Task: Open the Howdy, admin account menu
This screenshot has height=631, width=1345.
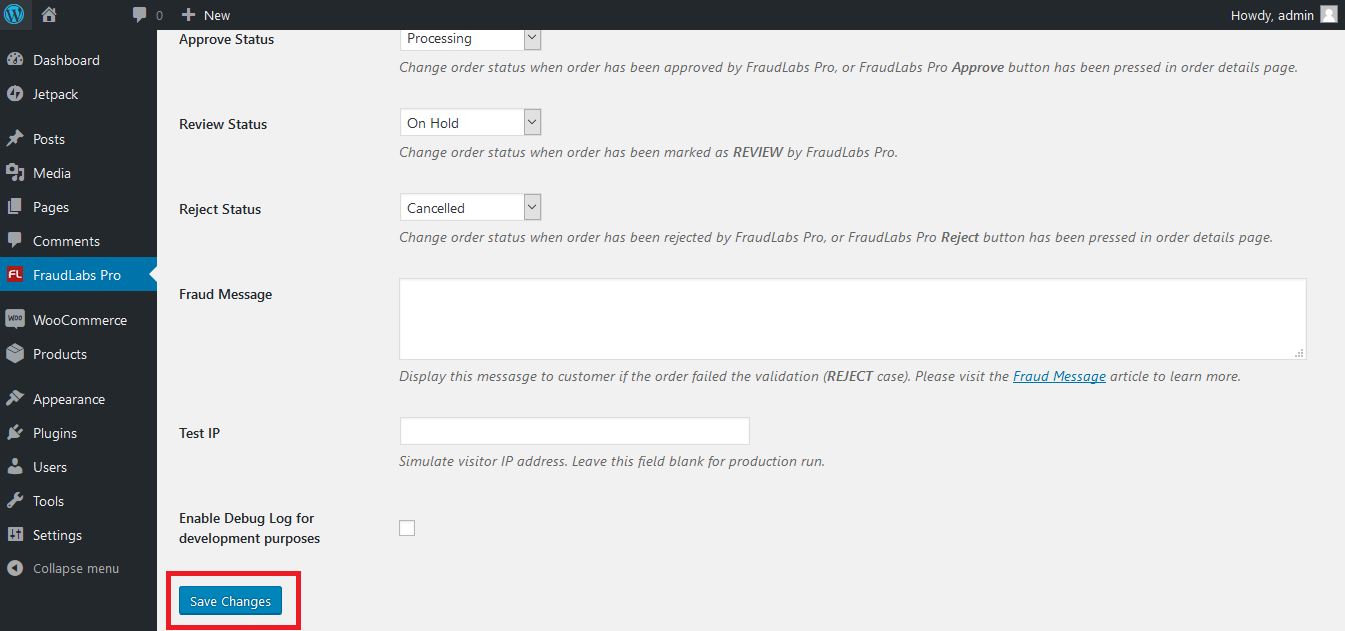Action: pos(1284,15)
